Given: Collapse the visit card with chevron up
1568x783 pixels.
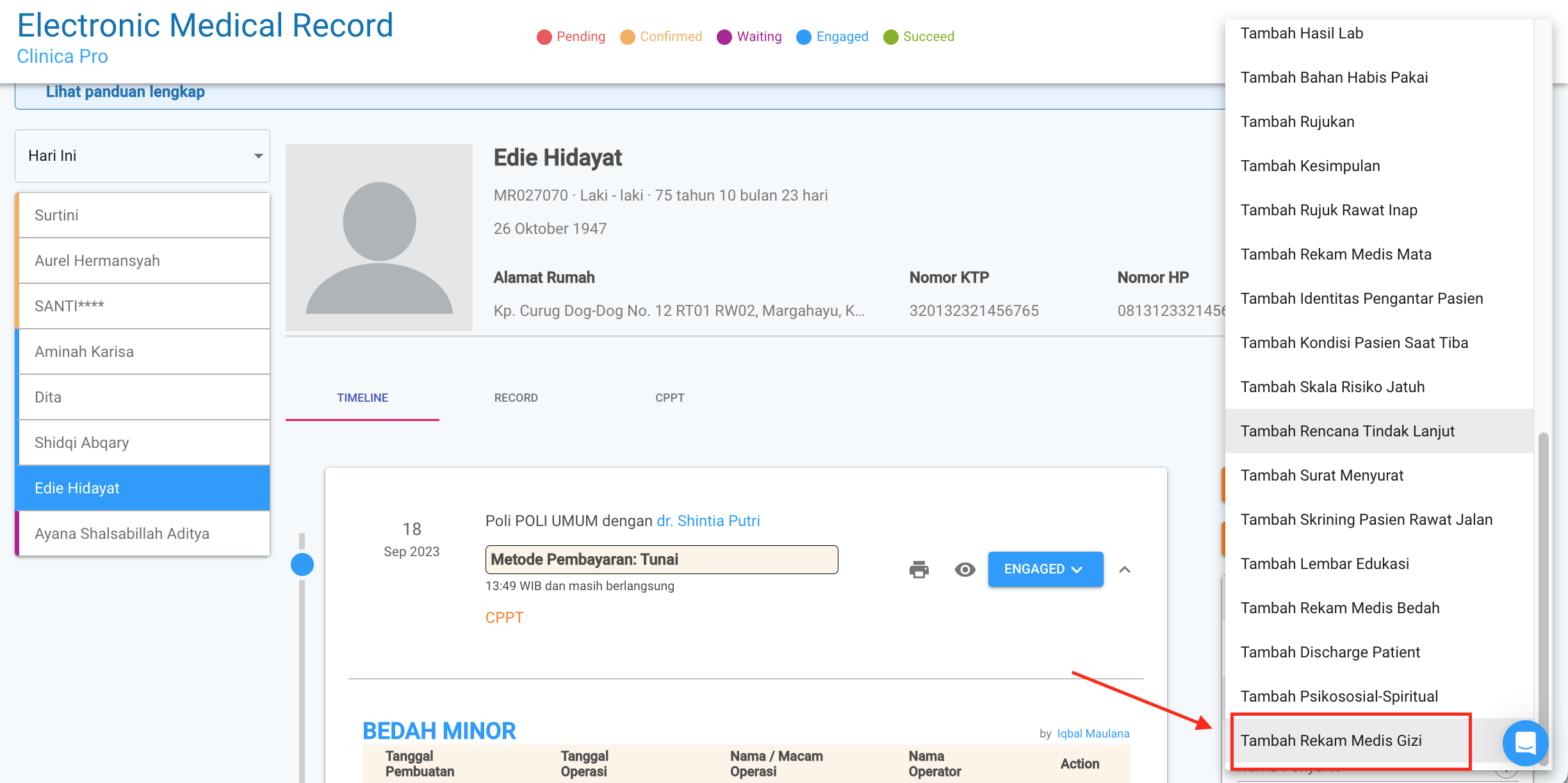Looking at the screenshot, I should click(1125, 569).
